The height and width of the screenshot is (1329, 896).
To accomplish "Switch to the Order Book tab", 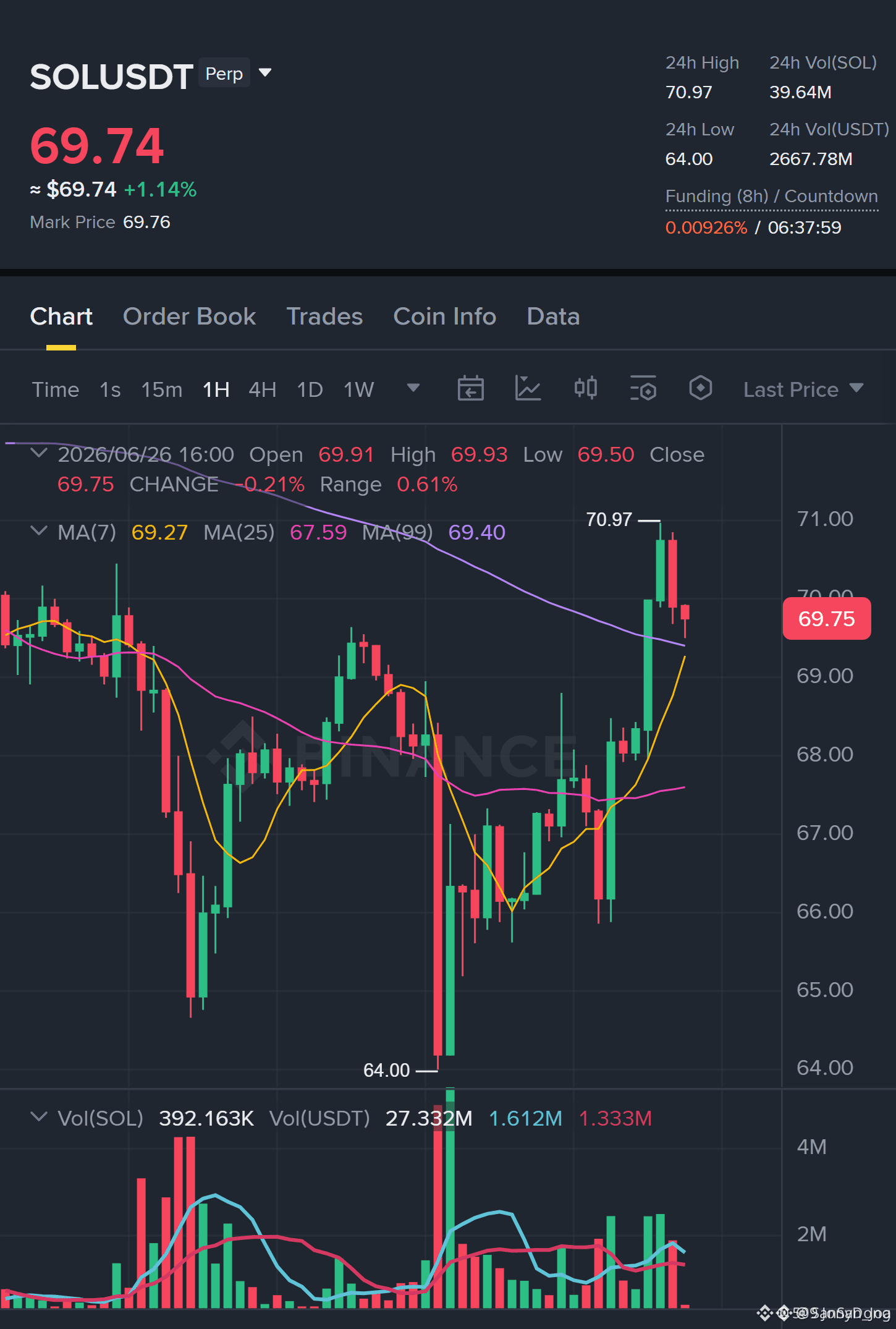I will (x=189, y=316).
